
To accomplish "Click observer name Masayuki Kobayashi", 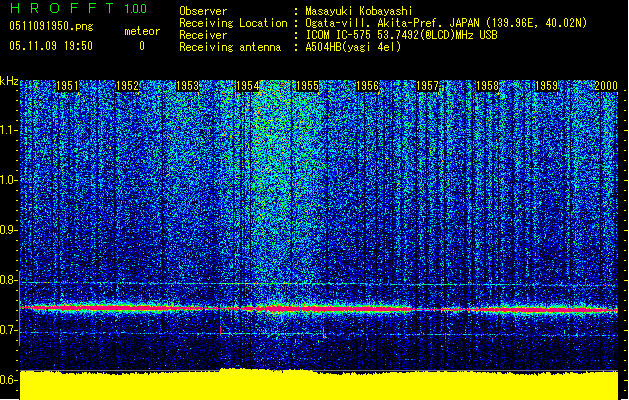I will 359,11.
